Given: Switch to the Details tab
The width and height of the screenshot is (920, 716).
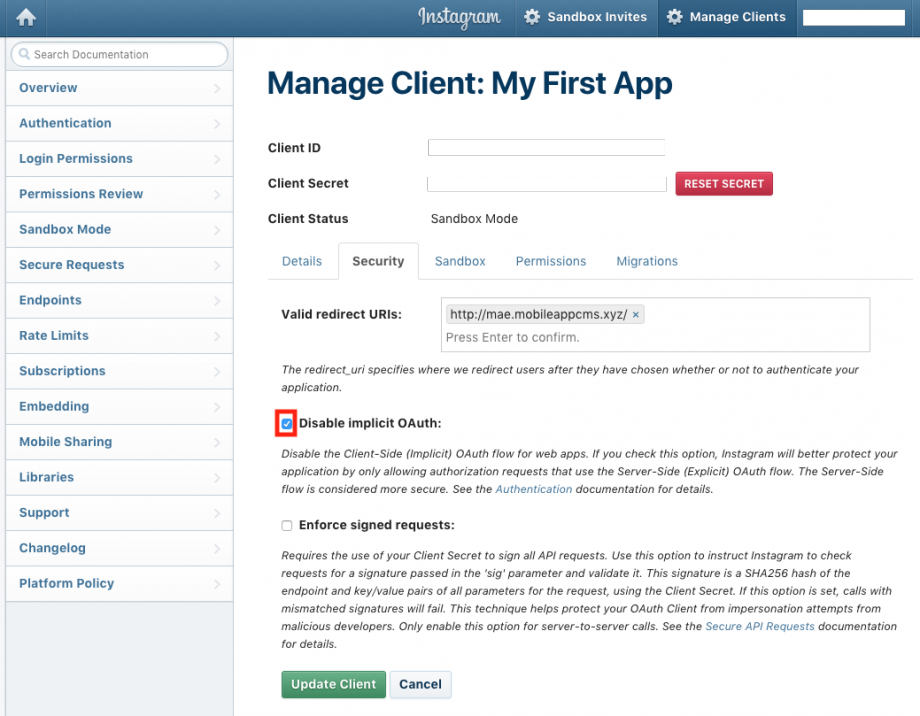Looking at the screenshot, I should pyautogui.click(x=302, y=261).
